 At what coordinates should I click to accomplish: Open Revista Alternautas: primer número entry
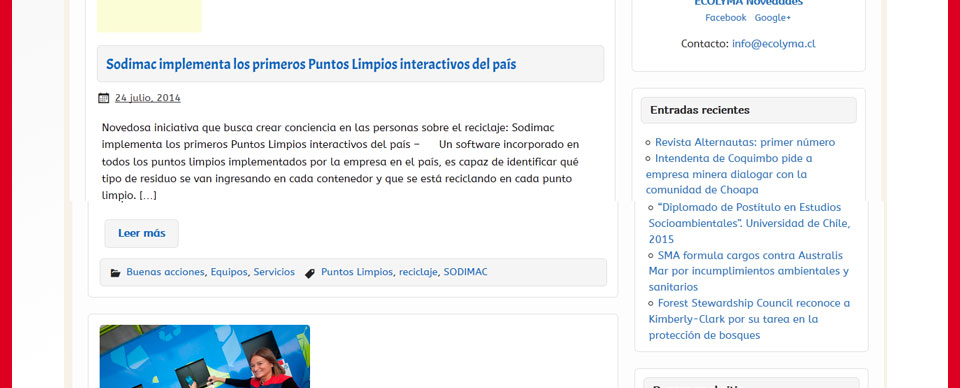[x=744, y=143]
